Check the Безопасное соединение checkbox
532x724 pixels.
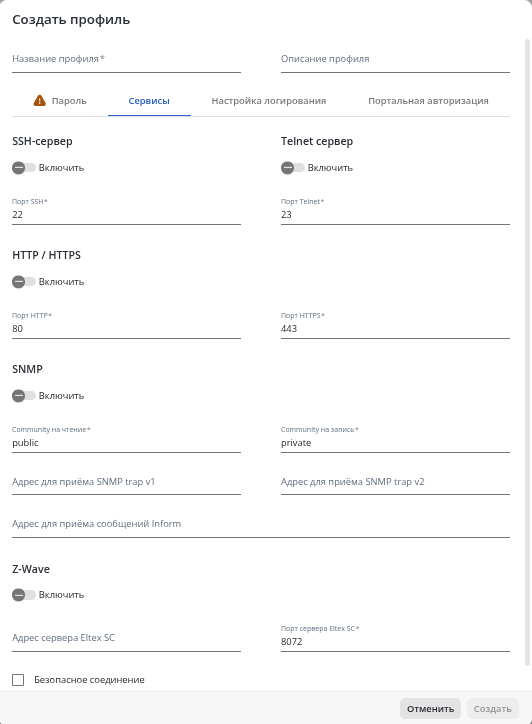click(18, 680)
